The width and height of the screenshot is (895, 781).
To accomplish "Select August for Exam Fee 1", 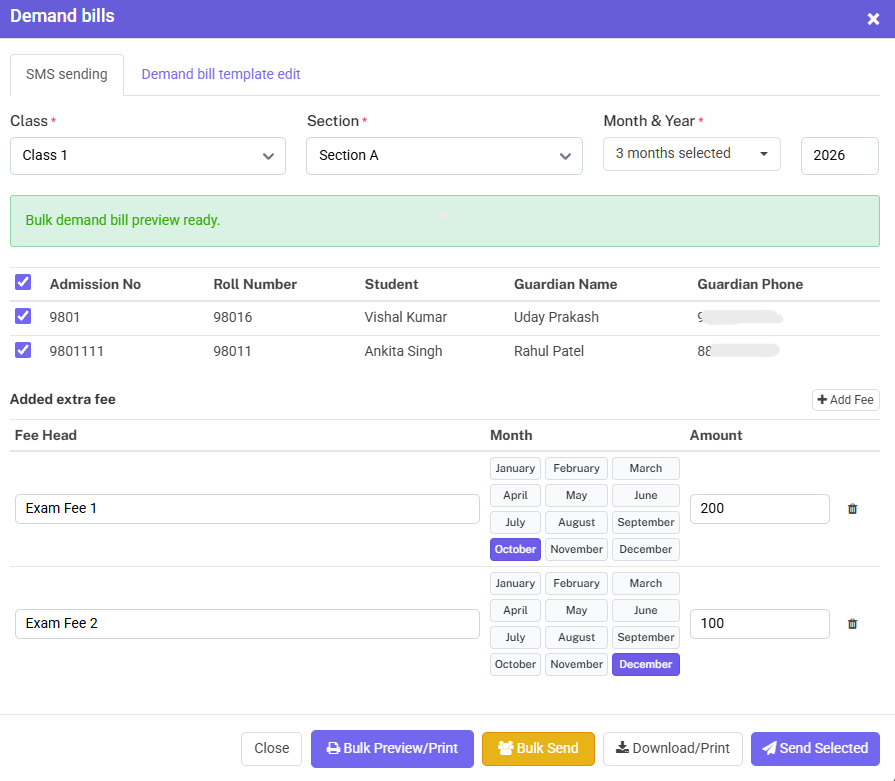I will pyautogui.click(x=576, y=522).
